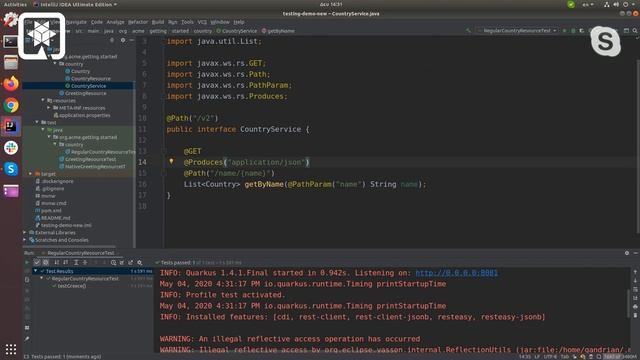640x360 pixels.
Task: Click print console icon
Action: [x=635, y=307]
